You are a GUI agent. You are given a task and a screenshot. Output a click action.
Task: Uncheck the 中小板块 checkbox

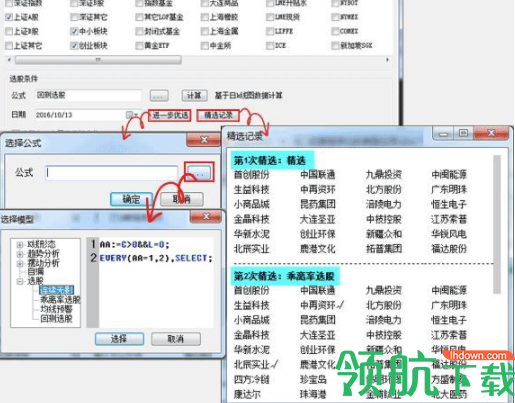click(x=74, y=31)
